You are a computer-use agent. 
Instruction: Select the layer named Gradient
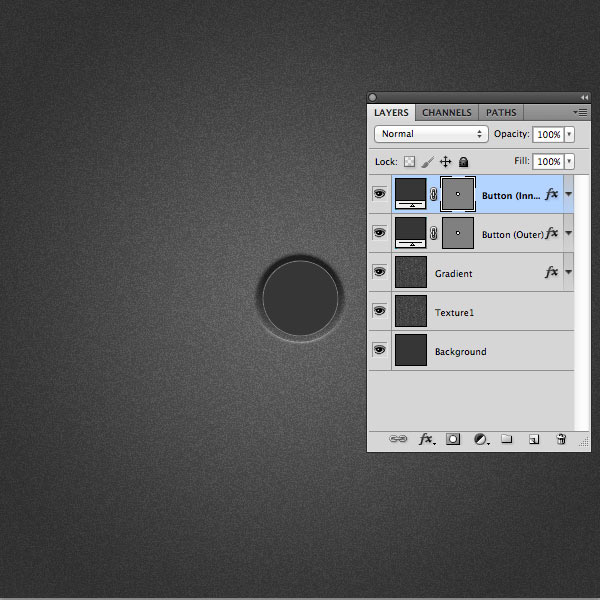453,274
